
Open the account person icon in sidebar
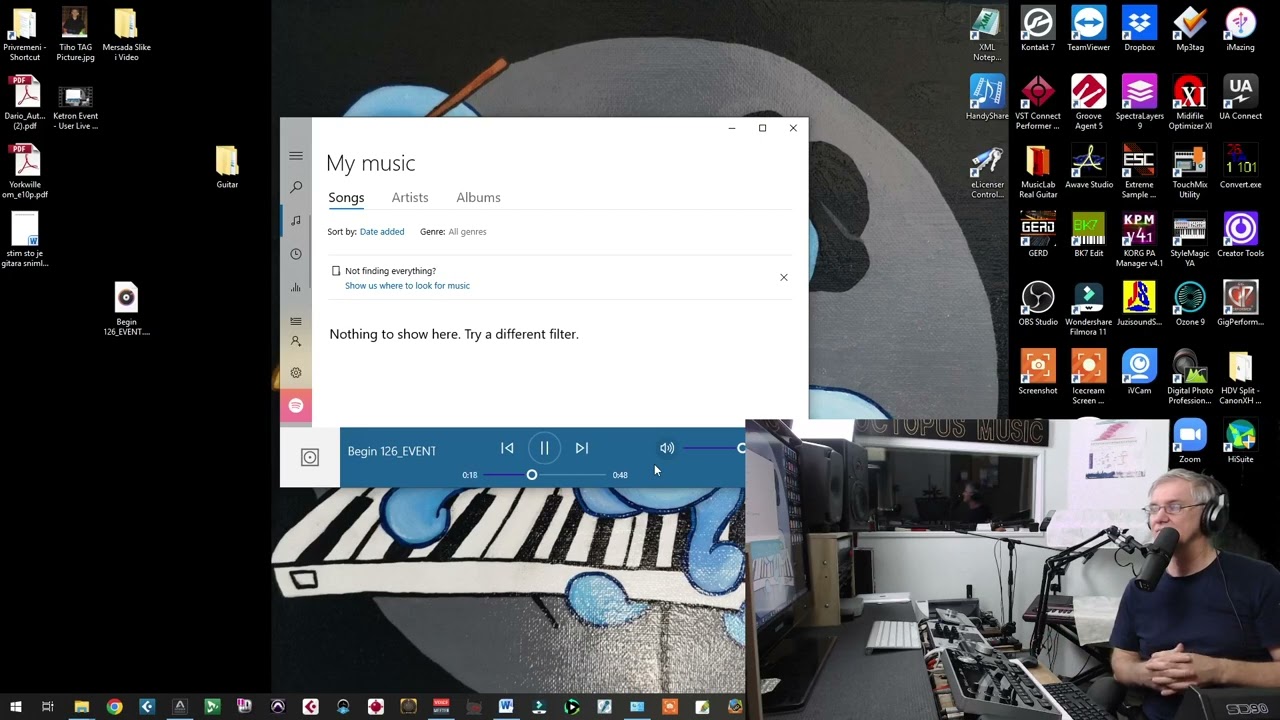296,341
